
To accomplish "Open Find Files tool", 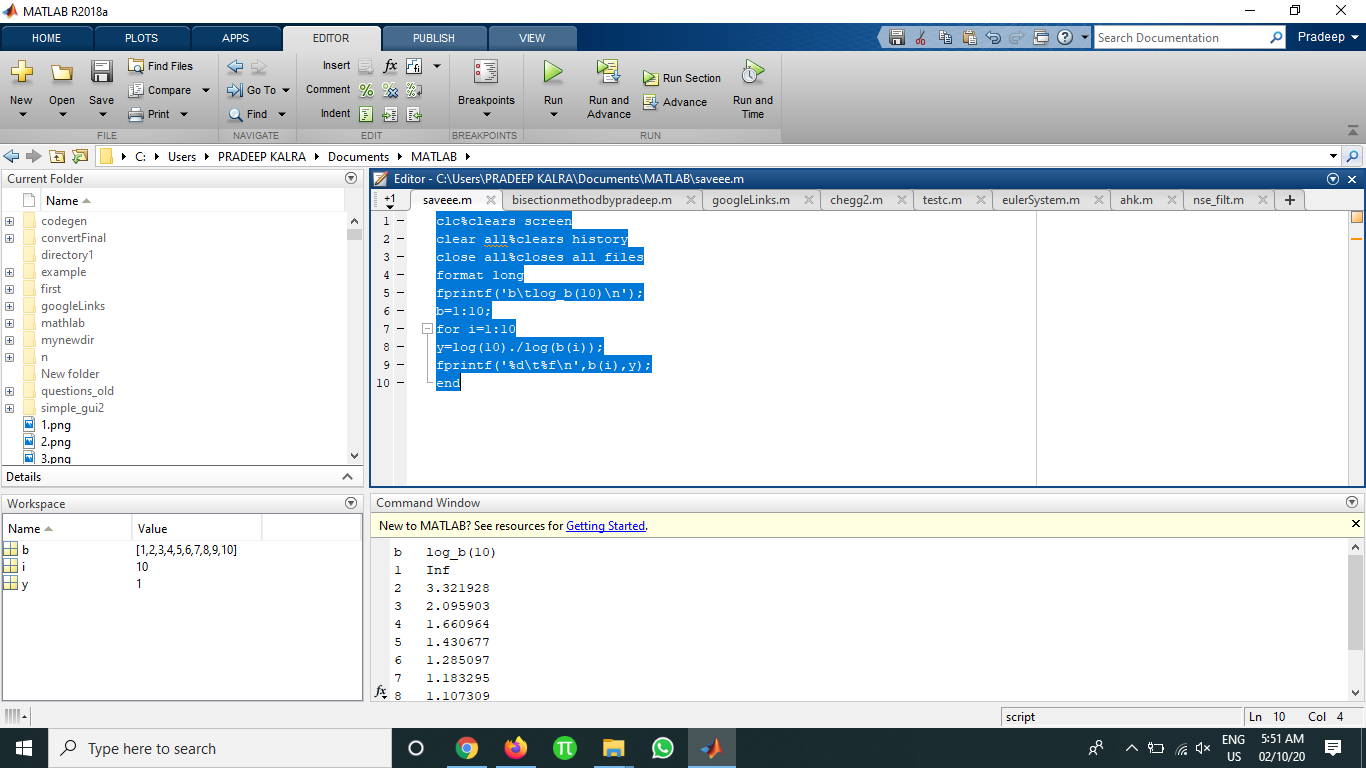I will pyautogui.click(x=160, y=66).
